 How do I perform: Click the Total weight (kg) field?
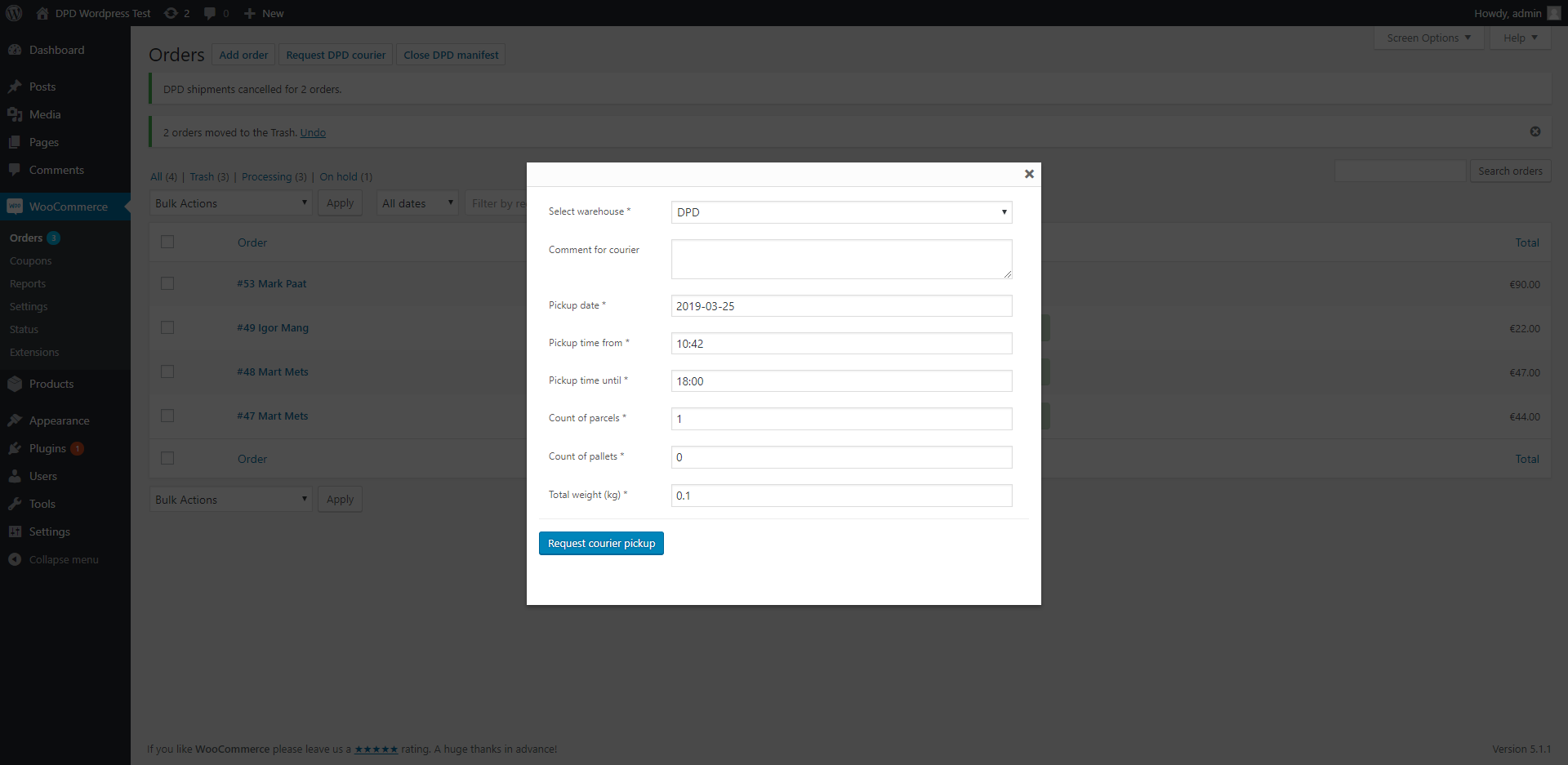(x=841, y=496)
